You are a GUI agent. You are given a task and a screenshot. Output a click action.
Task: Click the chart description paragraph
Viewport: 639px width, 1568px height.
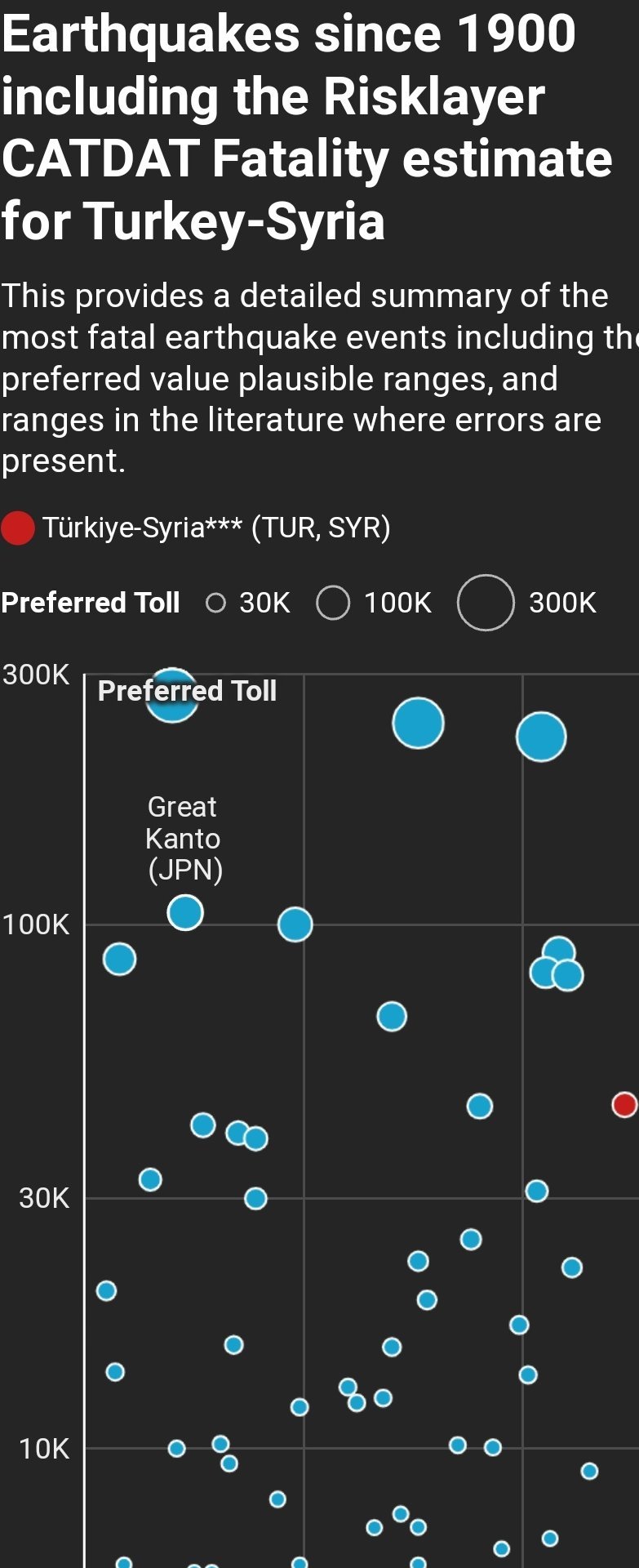coord(319,378)
